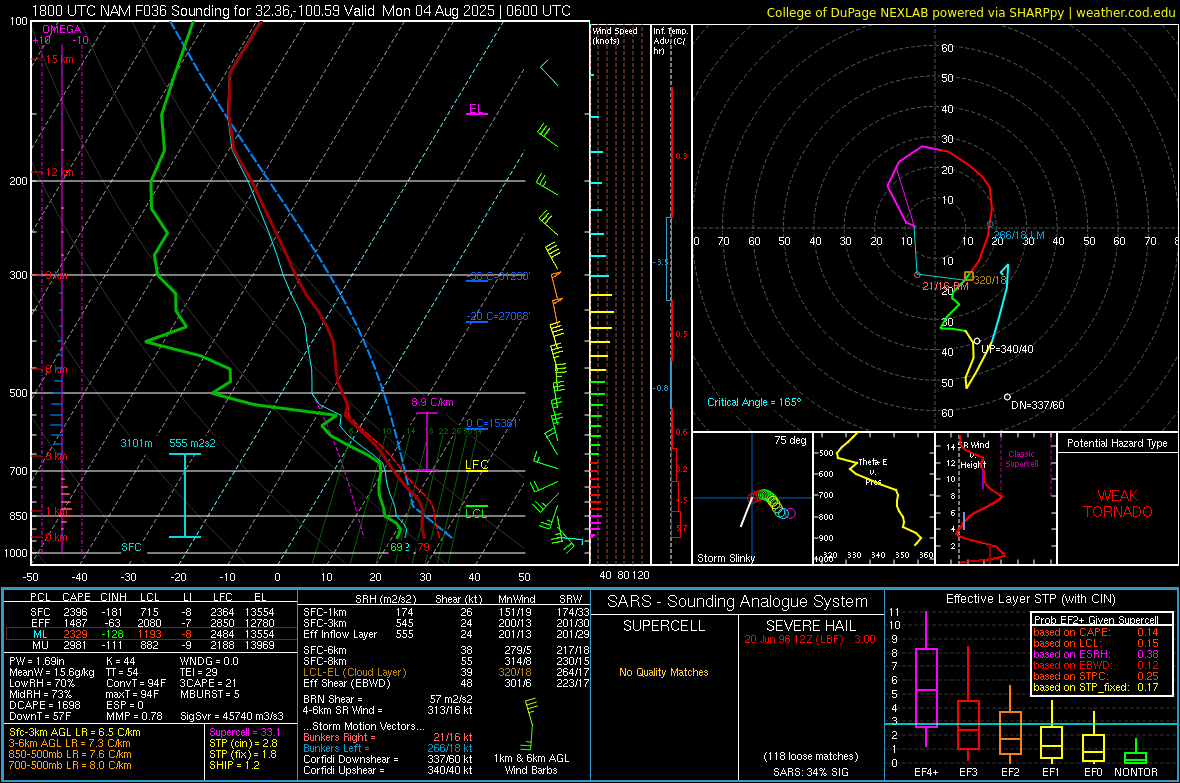Click the SARS - Sounding Analogue System heading
The height and width of the screenshot is (783, 1180).
click(x=738, y=602)
